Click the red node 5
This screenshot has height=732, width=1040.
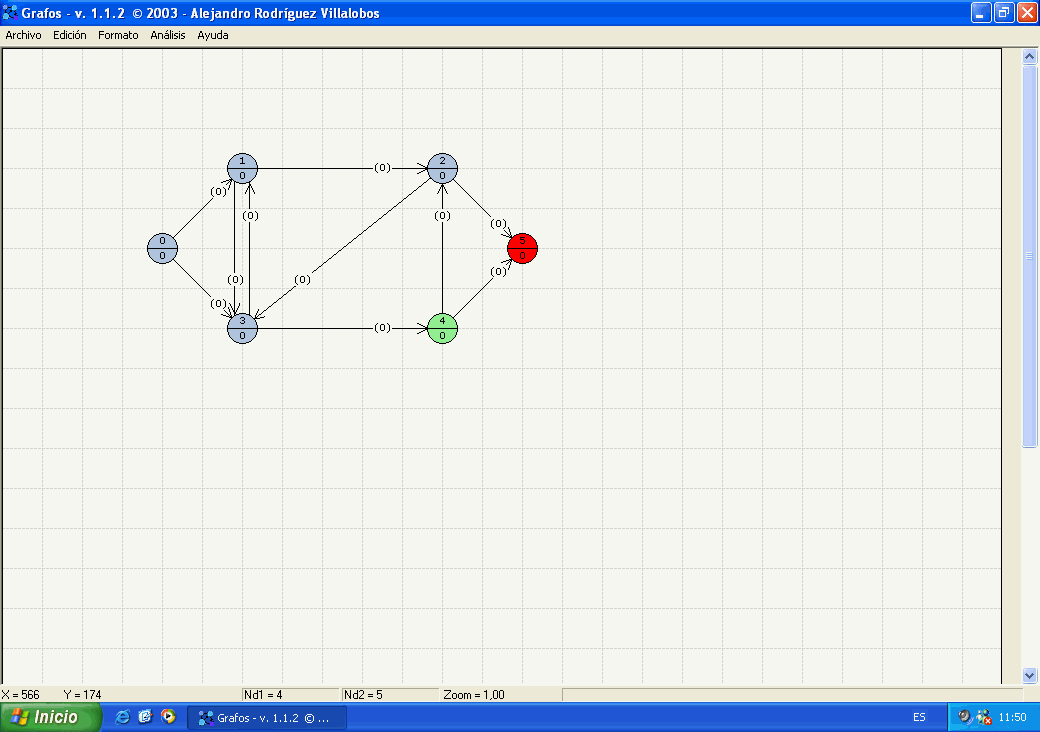[x=522, y=248]
